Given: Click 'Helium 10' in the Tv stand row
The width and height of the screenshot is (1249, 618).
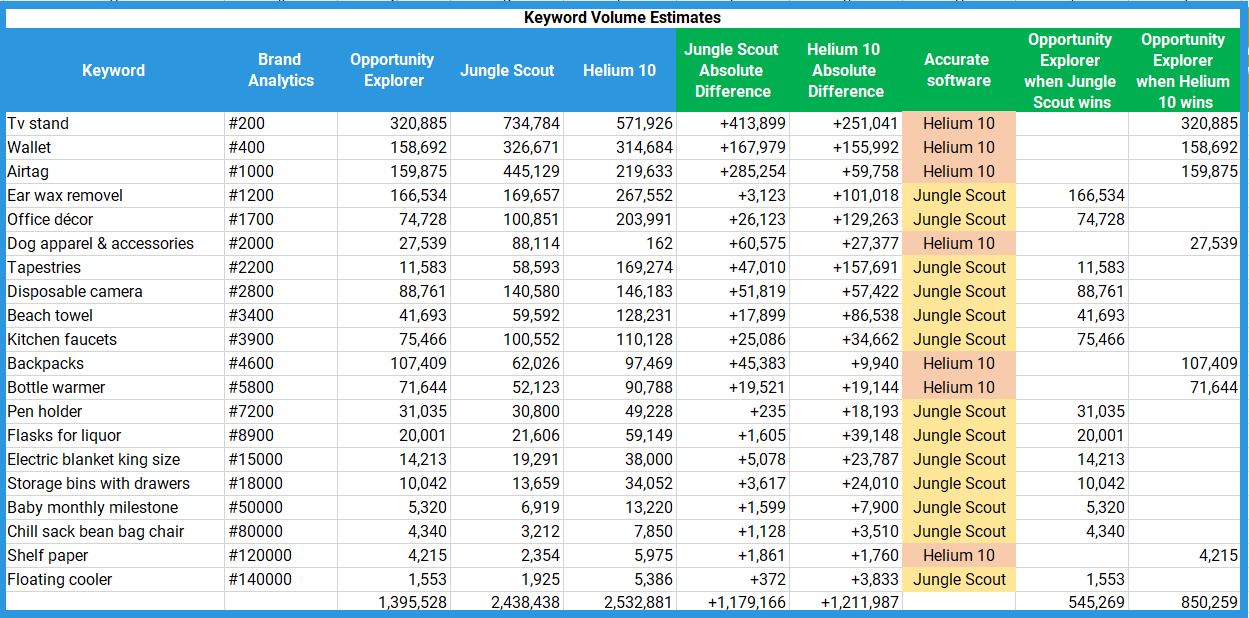Looking at the screenshot, I should 958,124.
